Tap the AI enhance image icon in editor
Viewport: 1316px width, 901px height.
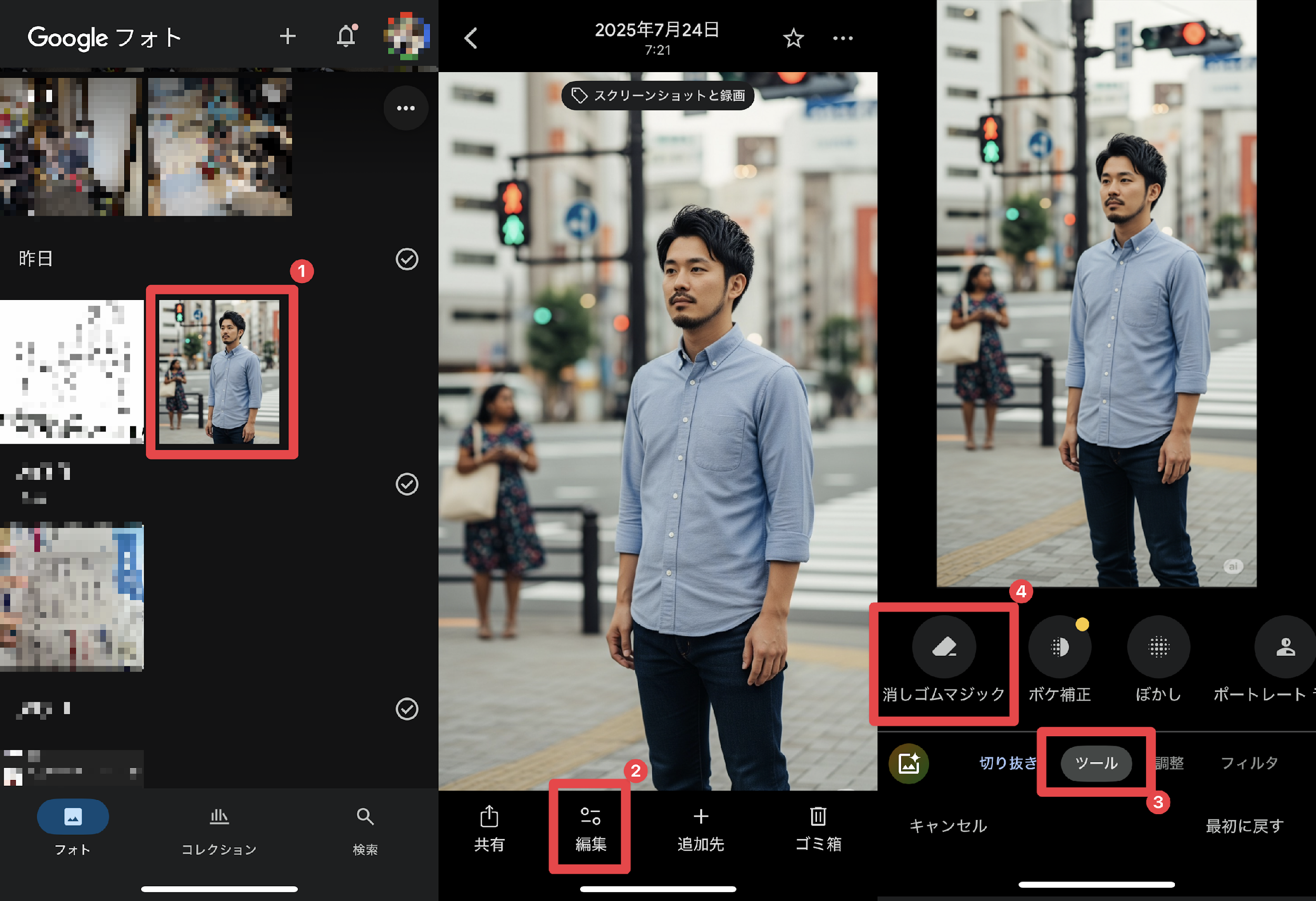click(909, 764)
